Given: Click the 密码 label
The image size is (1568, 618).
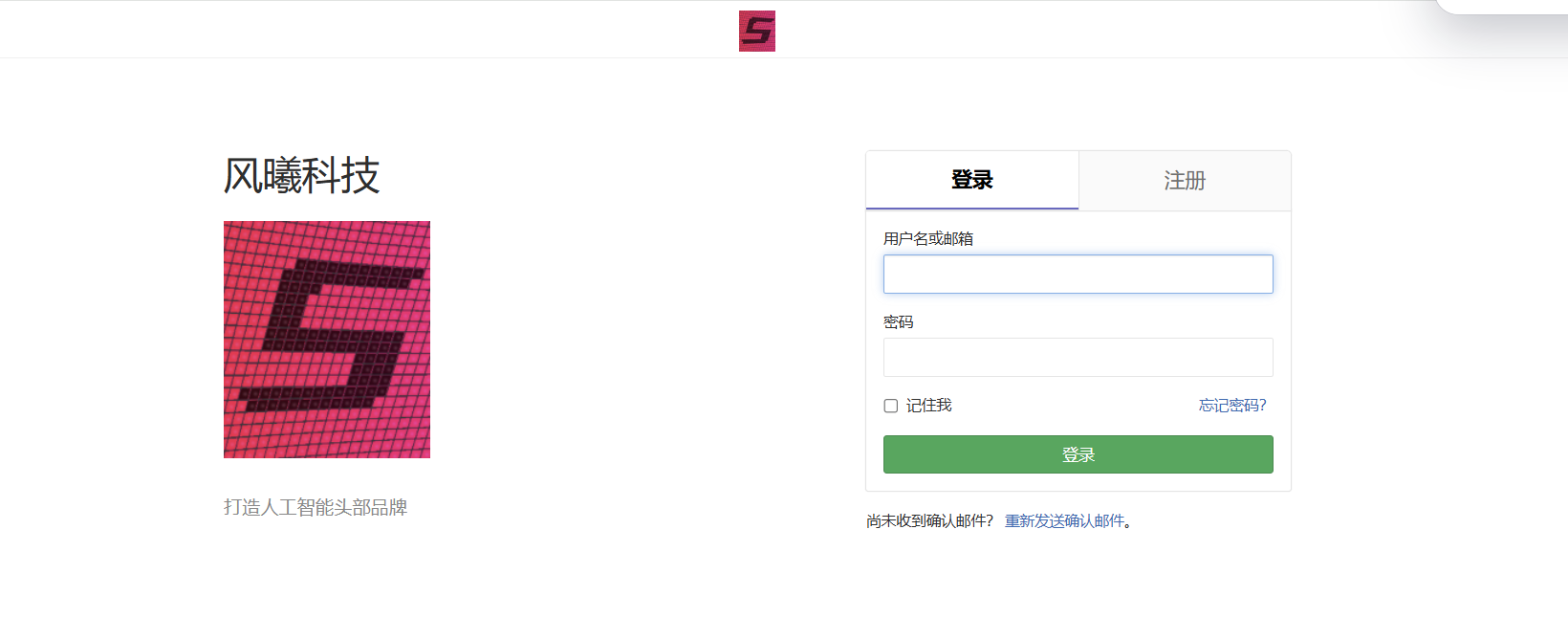Looking at the screenshot, I should pos(899,322).
